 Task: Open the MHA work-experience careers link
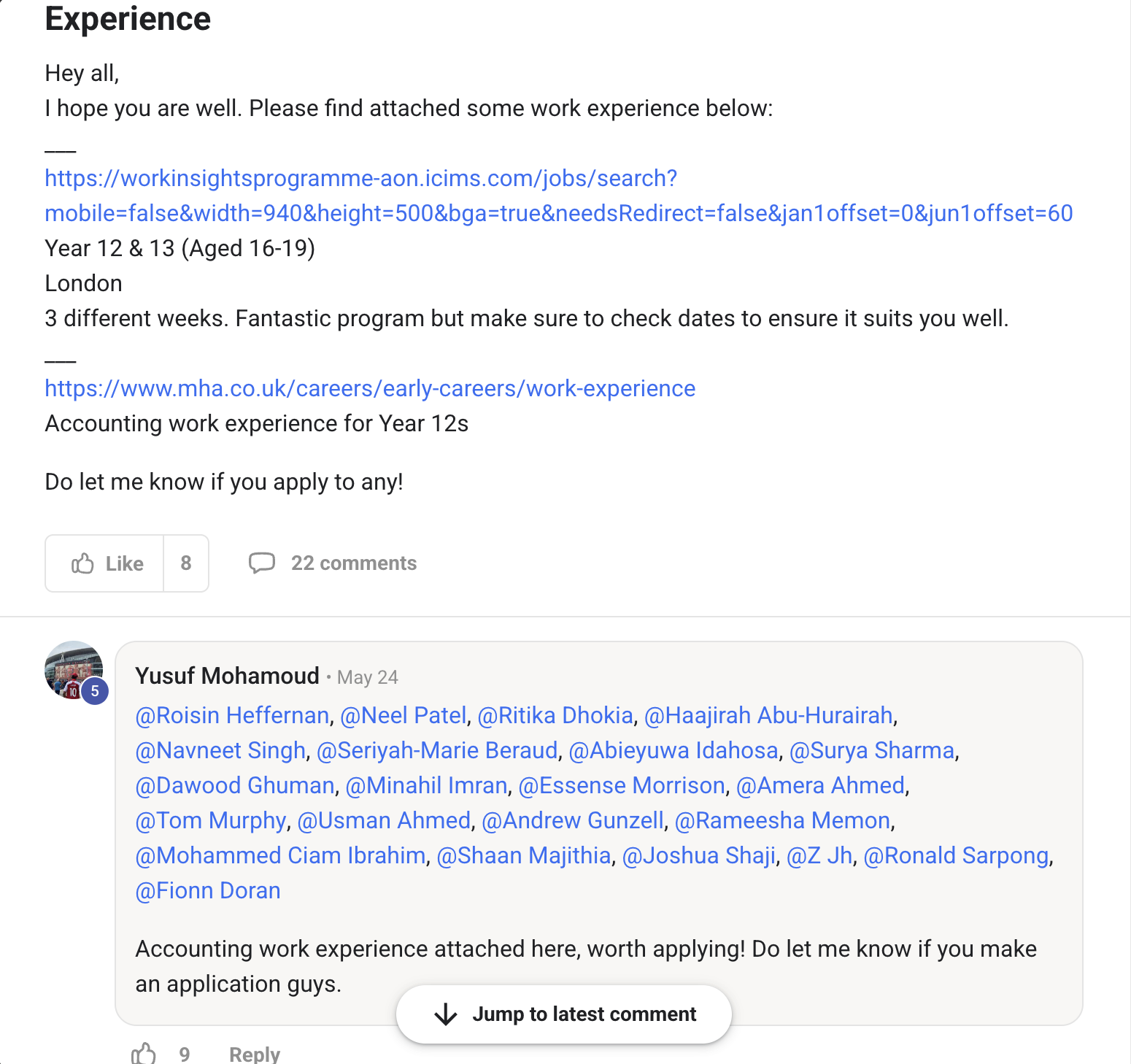[370, 389]
